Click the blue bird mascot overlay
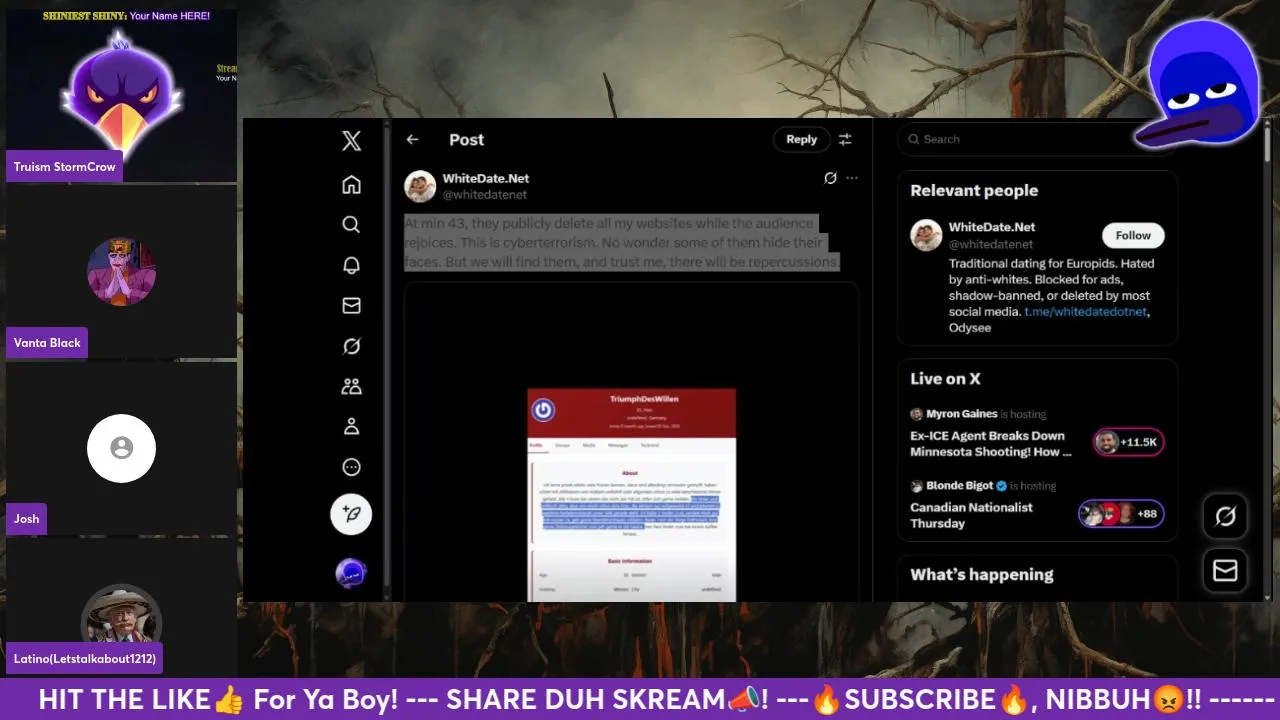The image size is (1280, 720). (1198, 85)
